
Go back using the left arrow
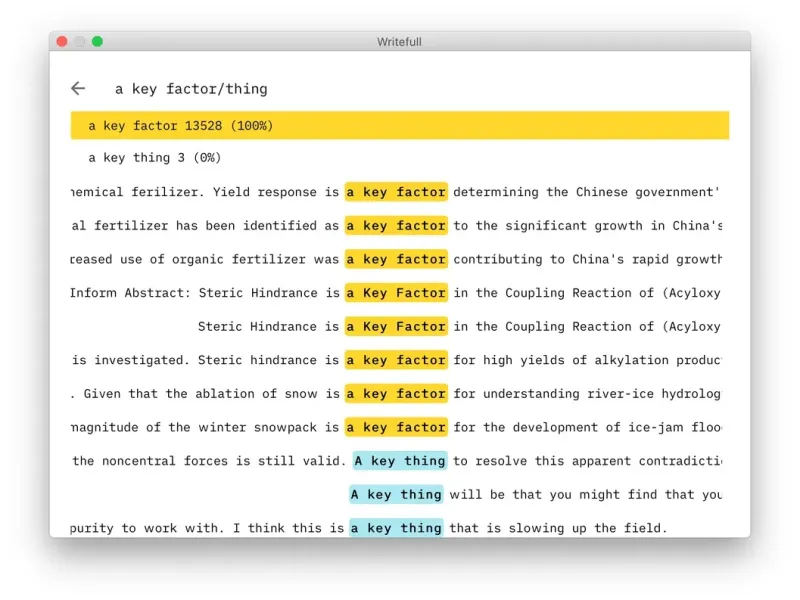point(78,88)
